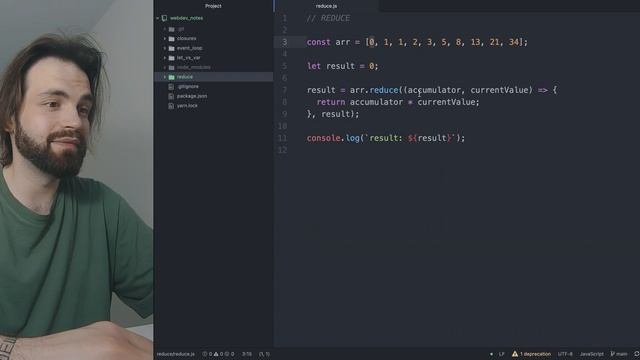The height and width of the screenshot is (360, 640).
Task: Click the 'return' keyword on line 8
Action: tap(331, 102)
